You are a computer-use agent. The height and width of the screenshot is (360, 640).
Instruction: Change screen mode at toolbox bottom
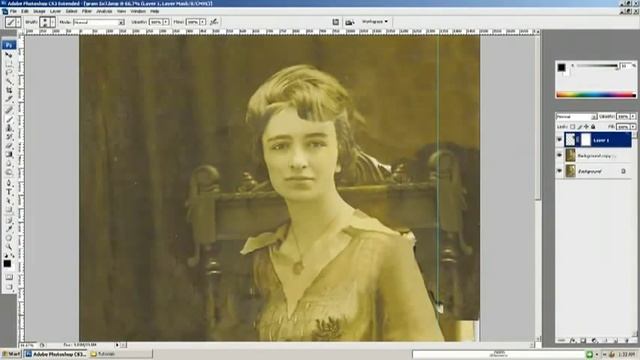point(9,287)
